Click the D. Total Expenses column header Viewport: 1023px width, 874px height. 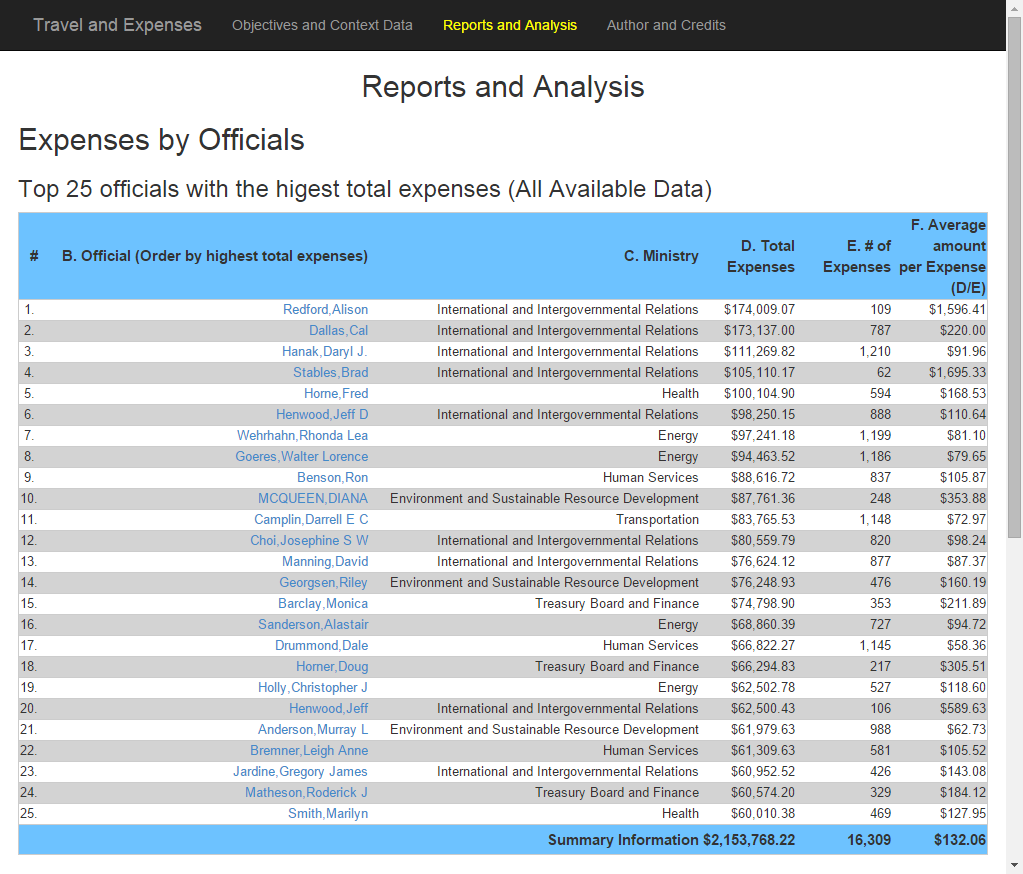761,256
